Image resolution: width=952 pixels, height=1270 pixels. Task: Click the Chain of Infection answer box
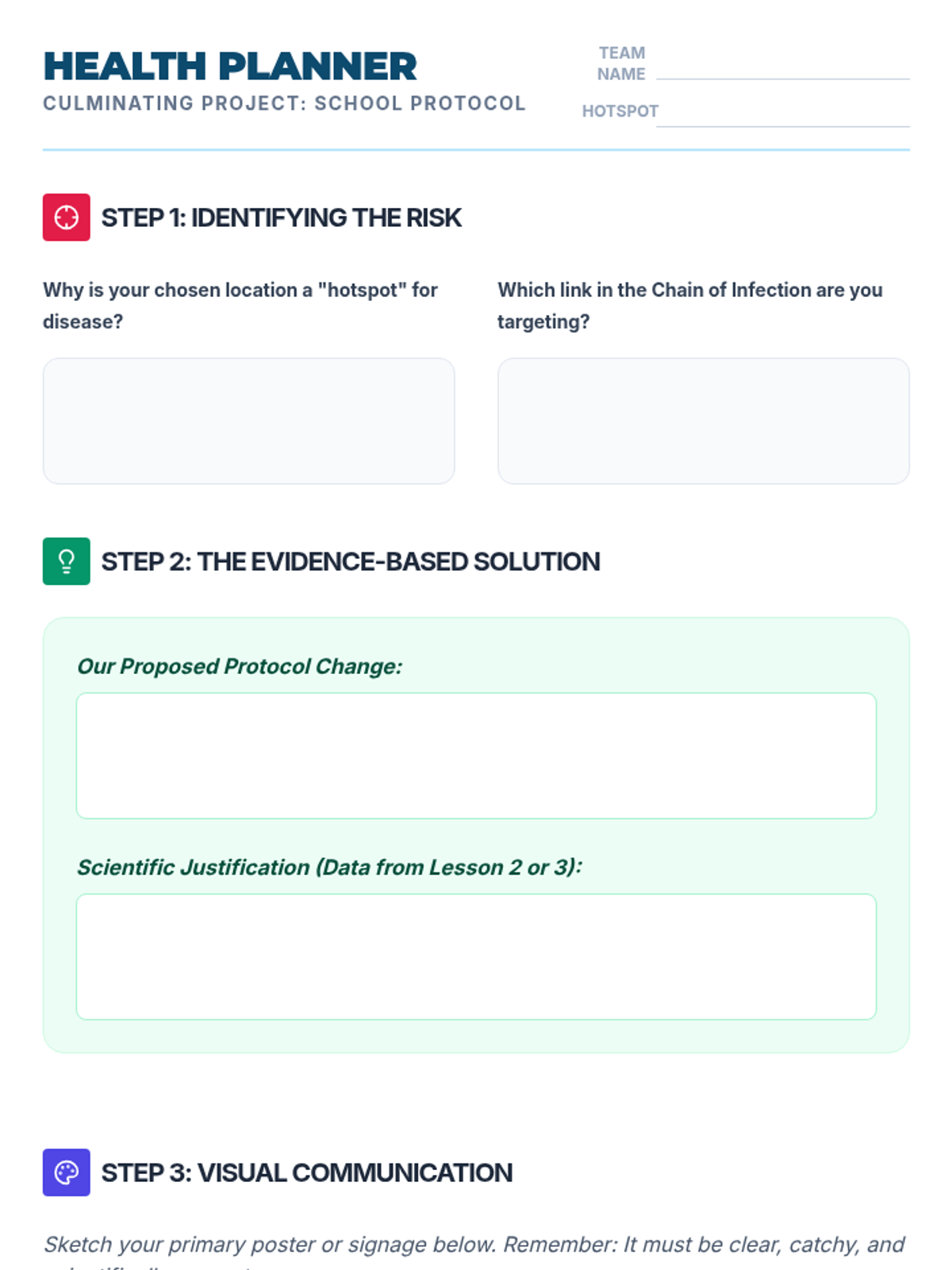pos(703,421)
